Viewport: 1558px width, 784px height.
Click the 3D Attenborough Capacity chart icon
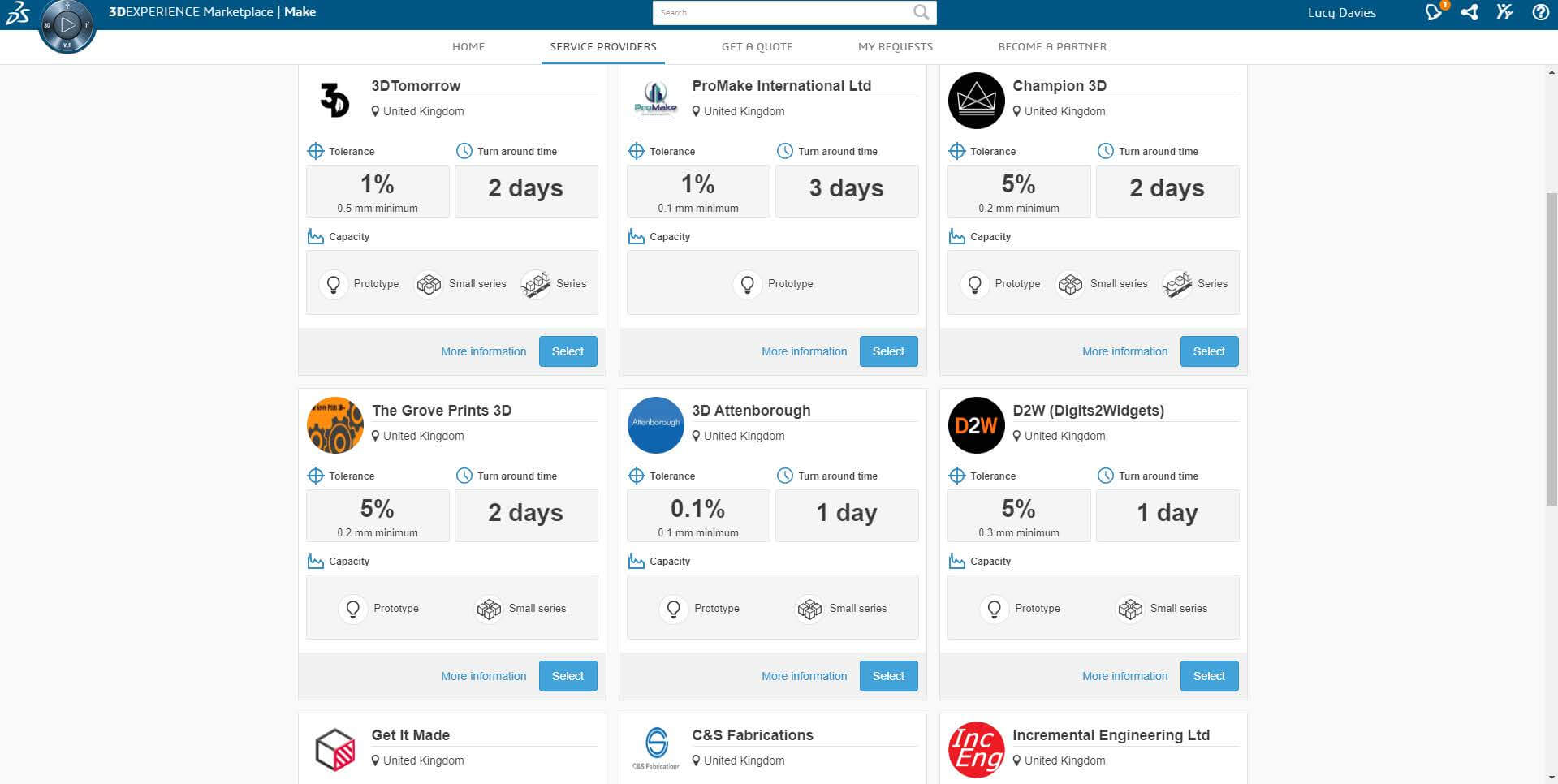637,561
